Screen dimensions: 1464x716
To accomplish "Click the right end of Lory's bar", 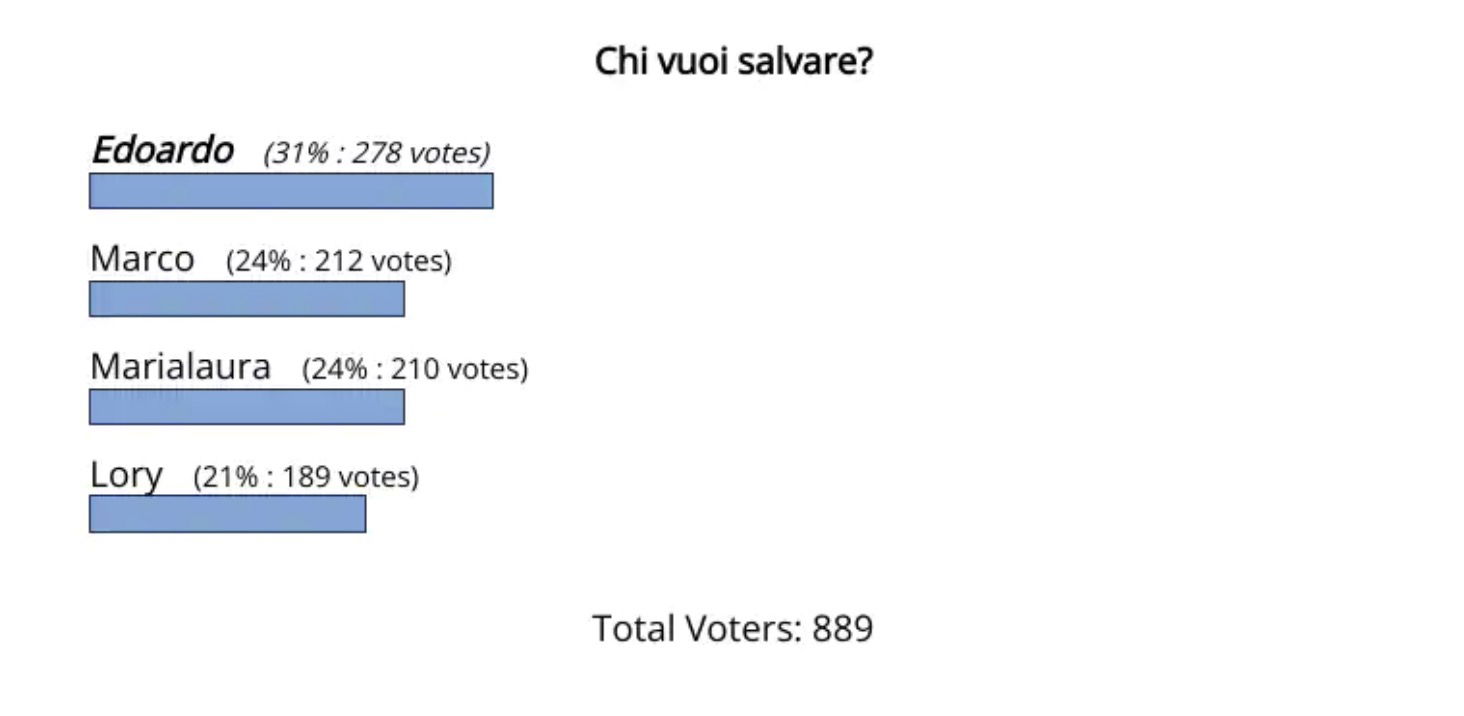I will (362, 515).
